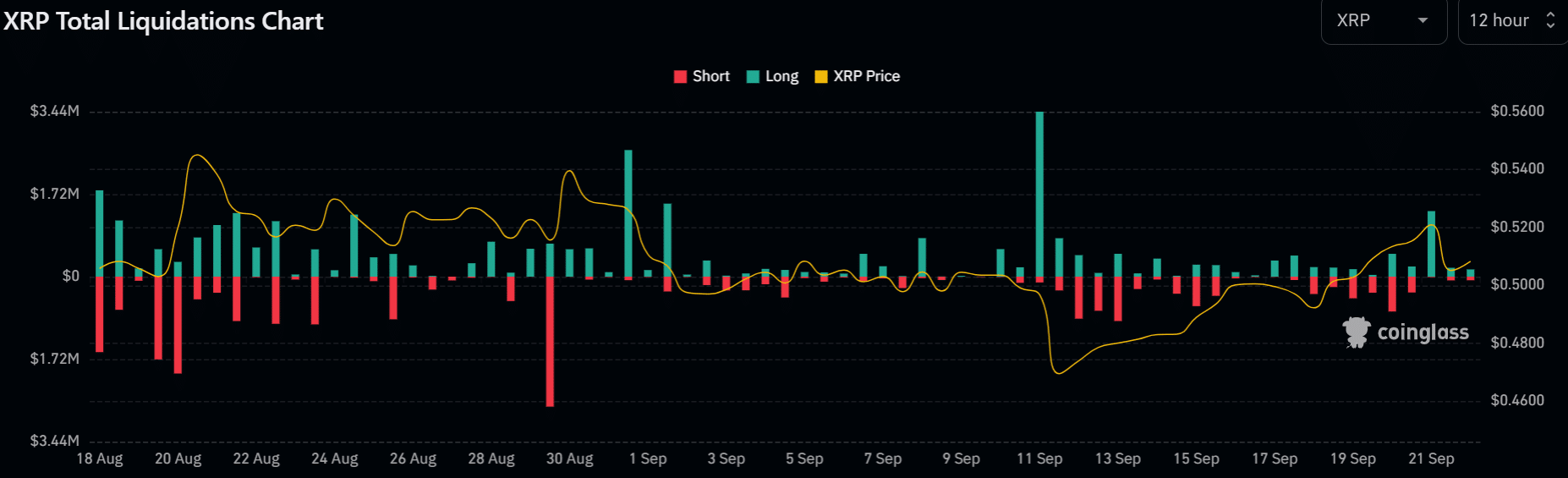Click the red Short legend swatch
The width and height of the screenshot is (1568, 478).
pyautogui.click(x=680, y=76)
